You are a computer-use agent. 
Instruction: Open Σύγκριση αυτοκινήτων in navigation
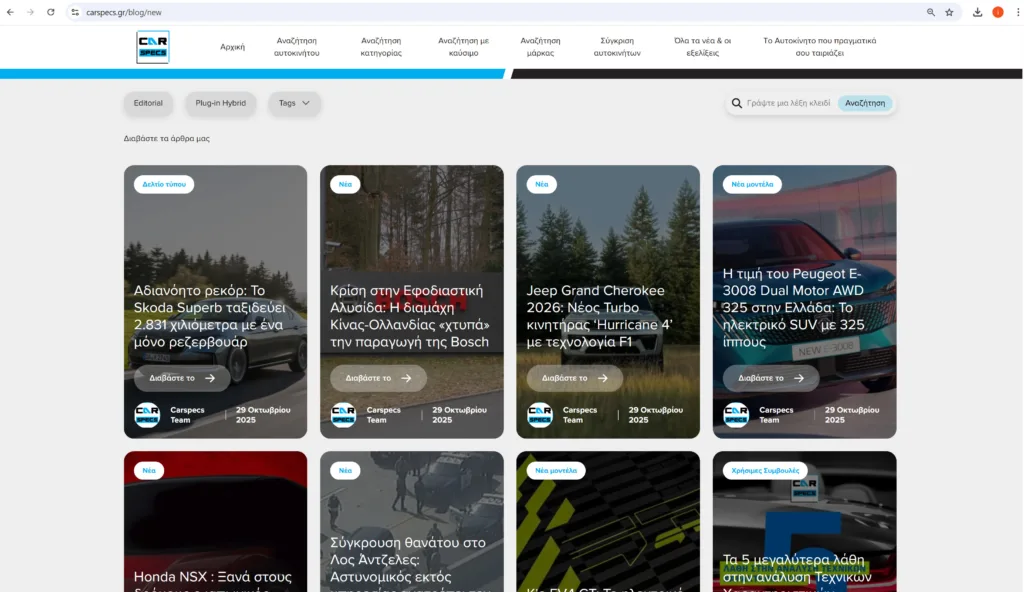tap(617, 47)
